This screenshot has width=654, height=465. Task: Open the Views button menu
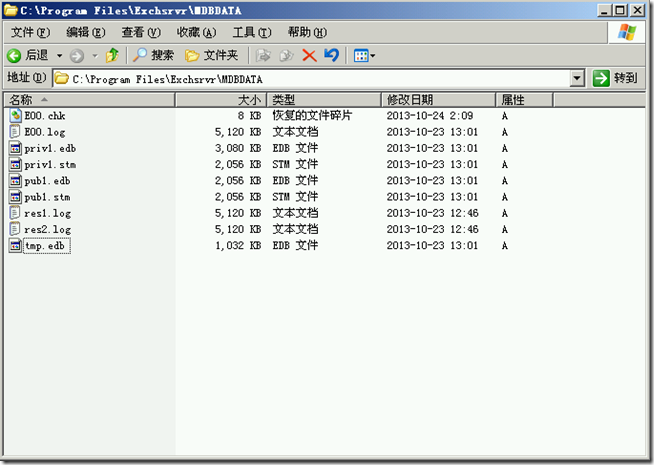(364, 55)
